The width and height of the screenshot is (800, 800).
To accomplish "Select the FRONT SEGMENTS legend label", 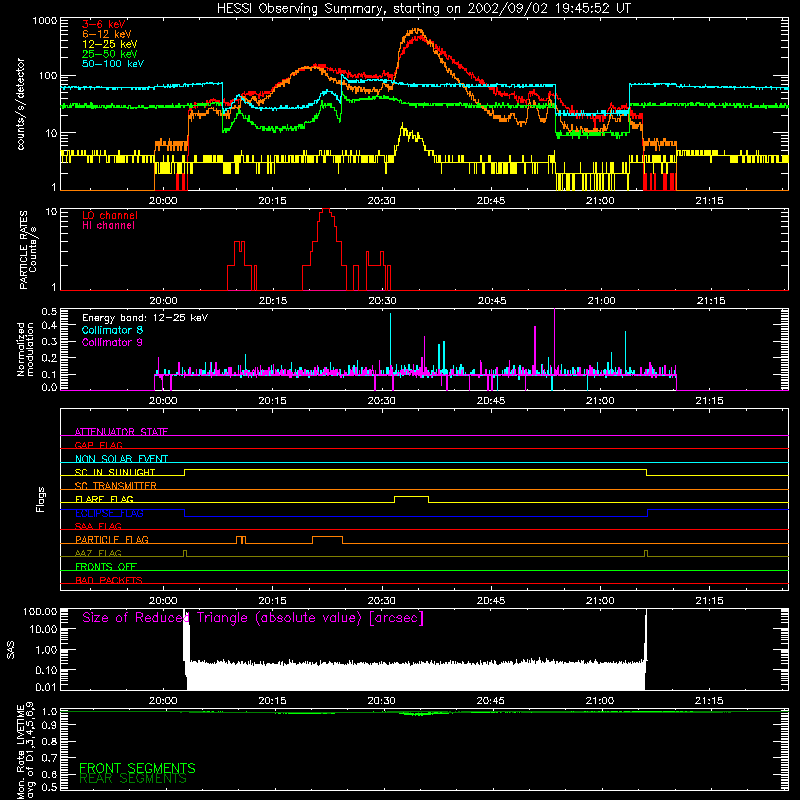I will (x=137, y=768).
